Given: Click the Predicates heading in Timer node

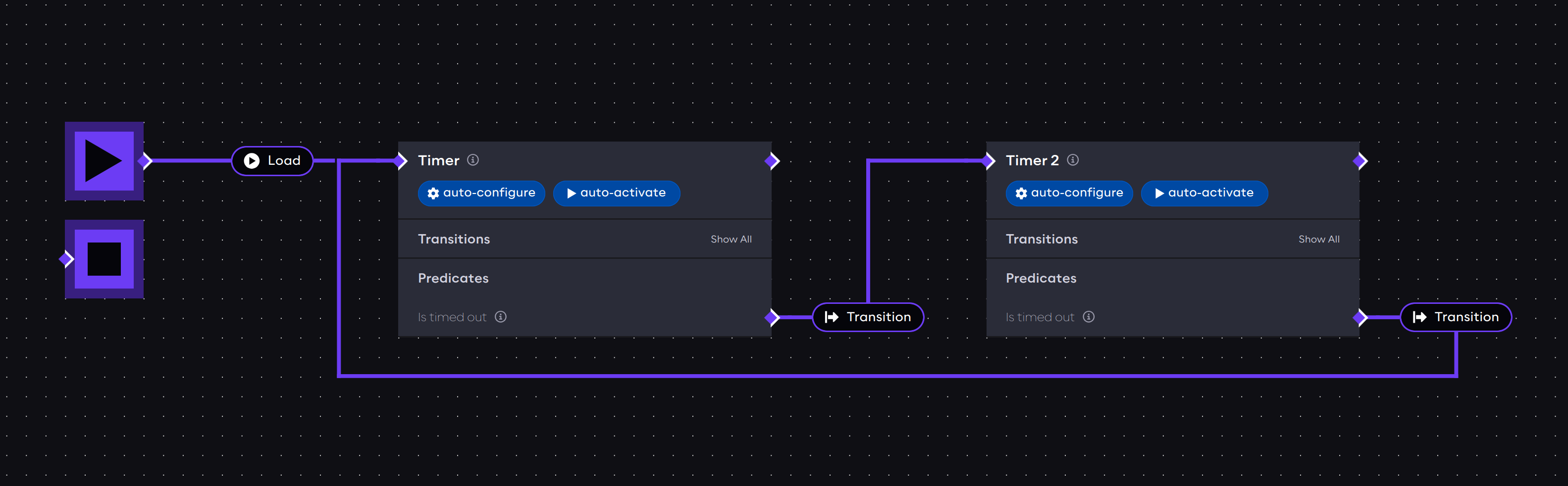Looking at the screenshot, I should click(x=454, y=278).
